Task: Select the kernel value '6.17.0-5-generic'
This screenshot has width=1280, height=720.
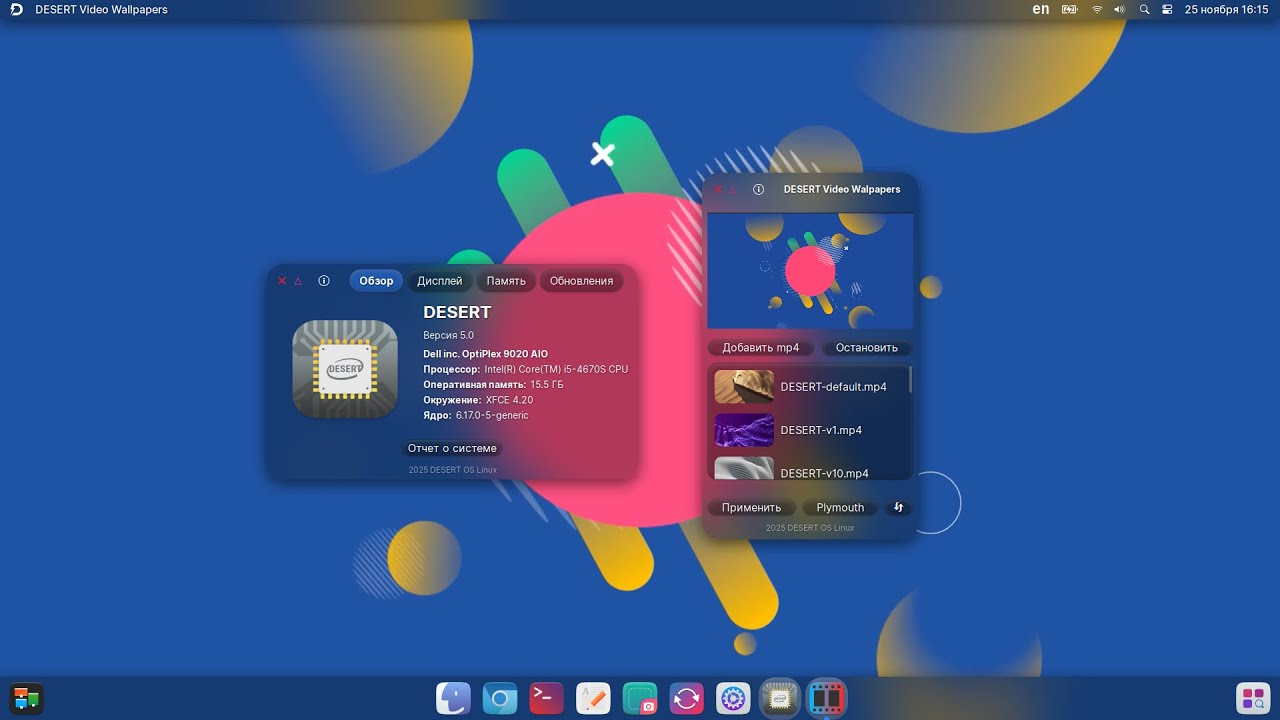Action: pyautogui.click(x=492, y=415)
